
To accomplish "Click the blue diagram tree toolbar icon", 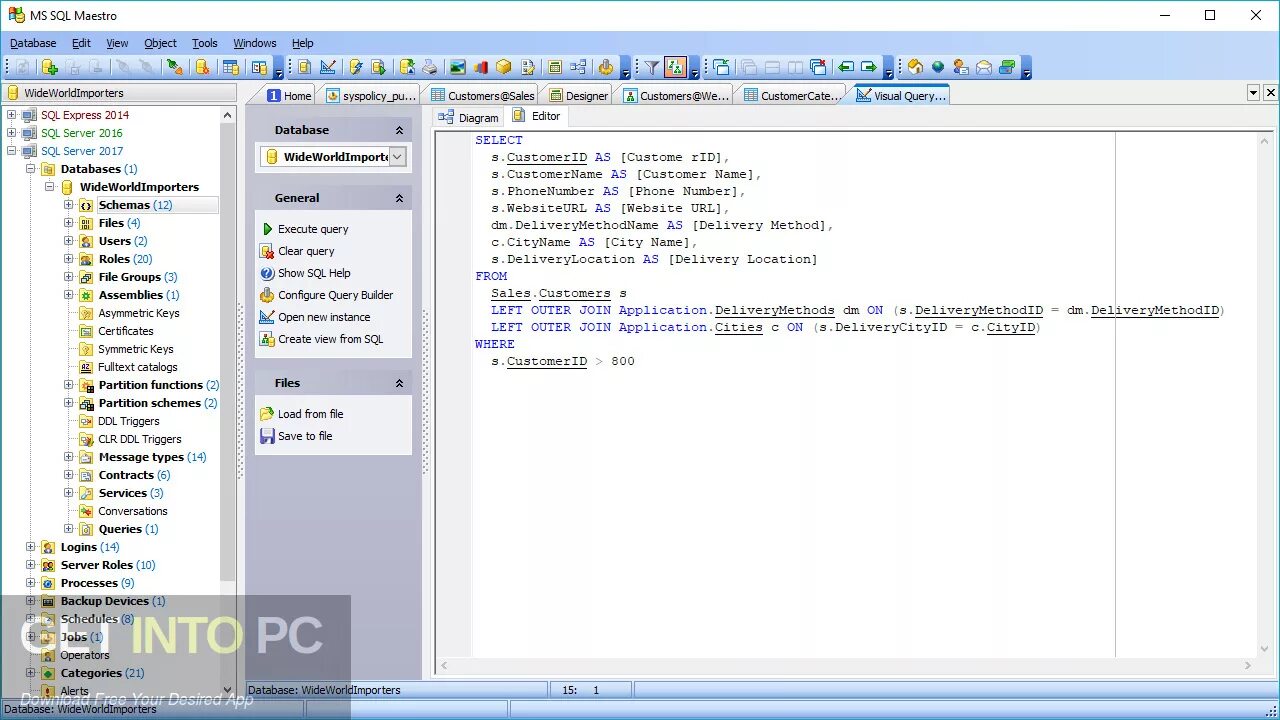I will coord(578,67).
